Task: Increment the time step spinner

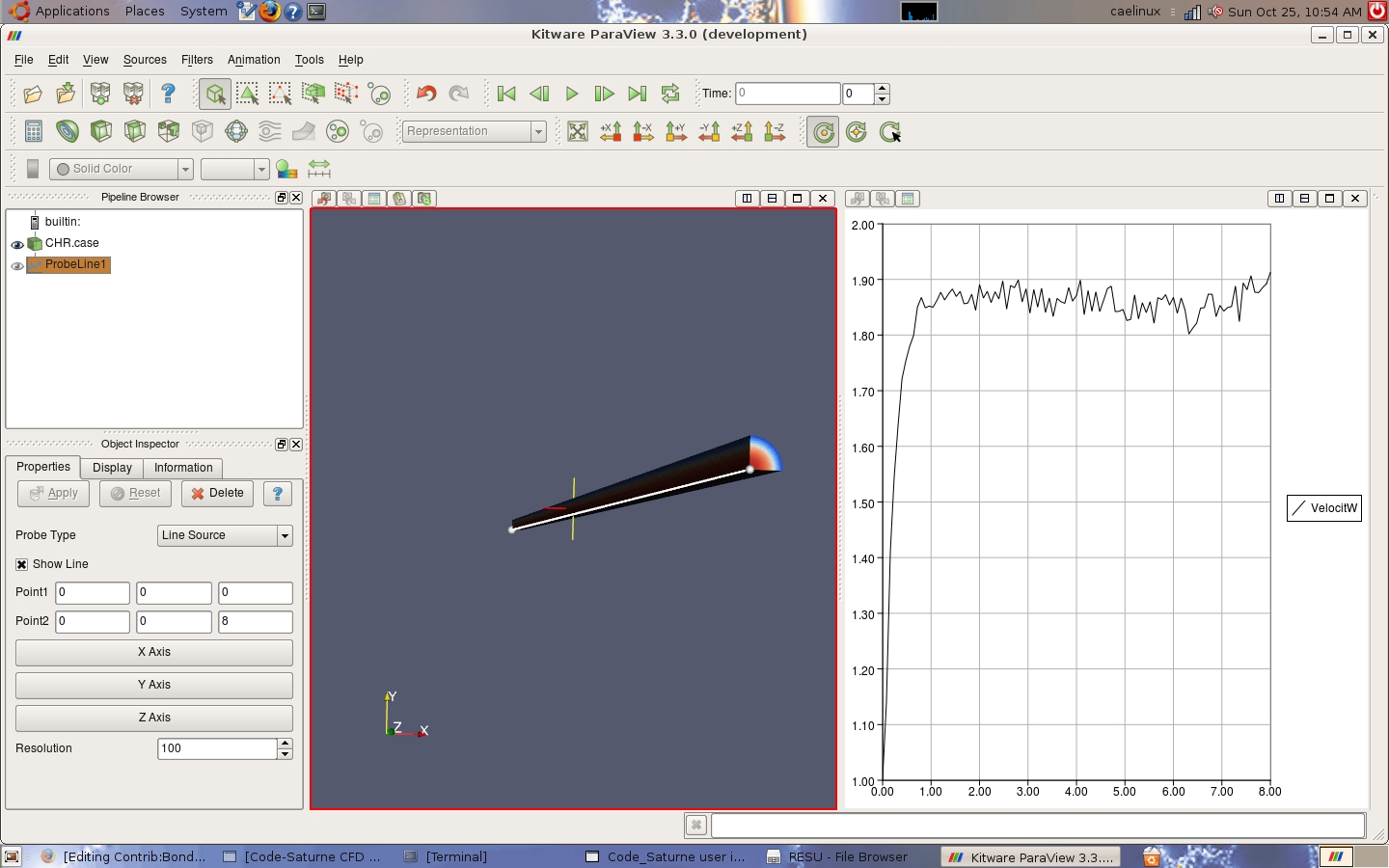Action: pyautogui.click(x=882, y=89)
